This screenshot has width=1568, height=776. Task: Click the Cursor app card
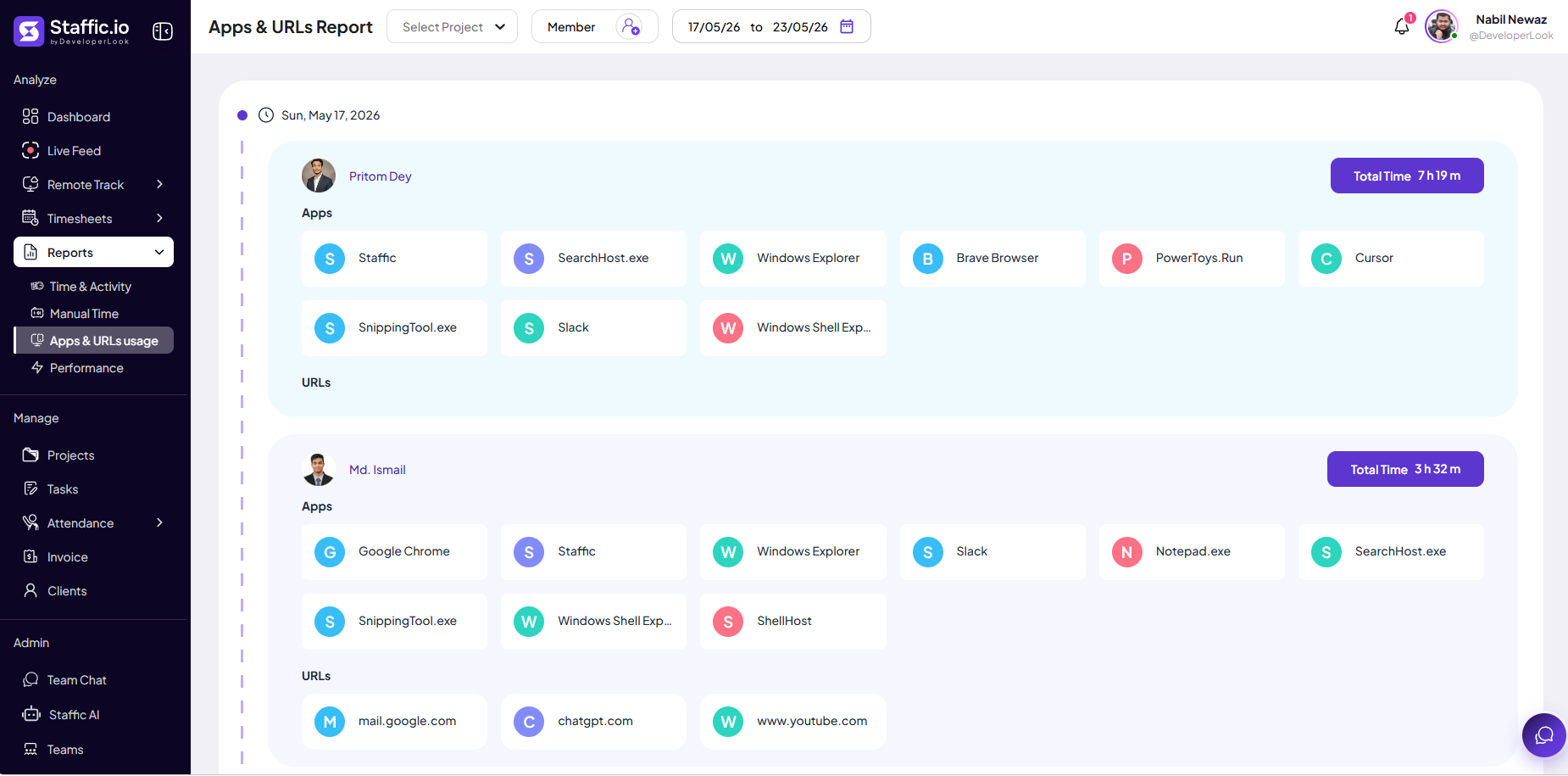(x=1390, y=259)
